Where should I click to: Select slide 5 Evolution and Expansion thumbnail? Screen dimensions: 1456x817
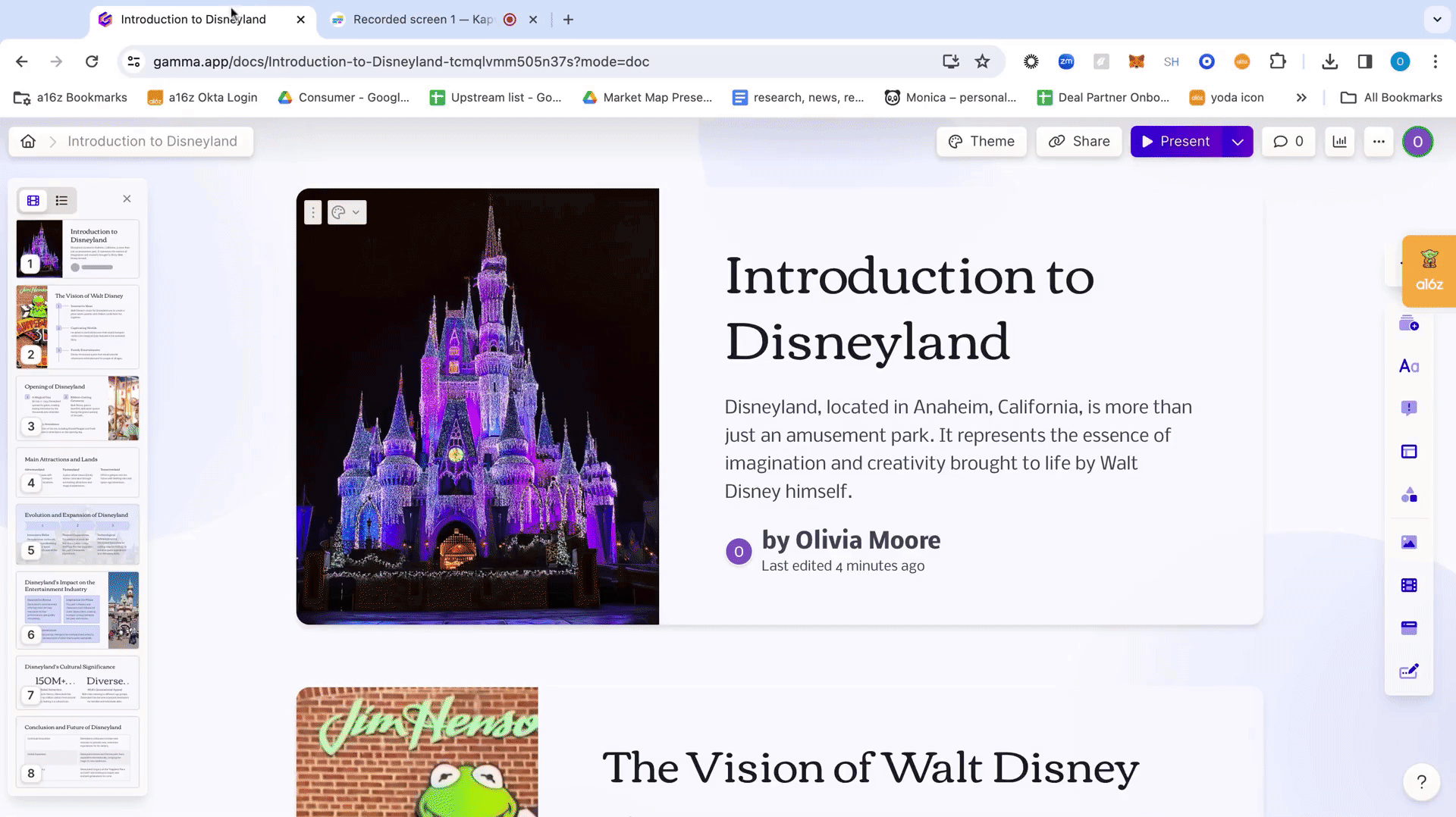77,534
